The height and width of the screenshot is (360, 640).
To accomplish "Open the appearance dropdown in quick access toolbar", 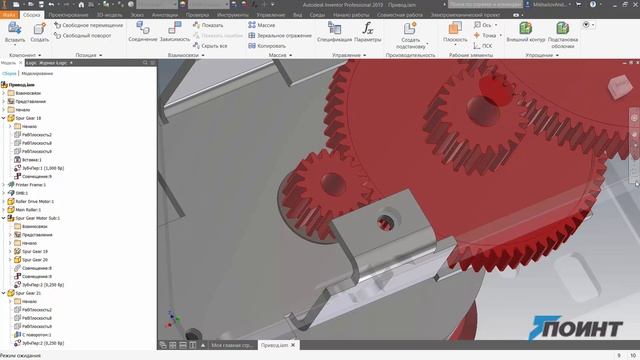I will pos(209,4).
